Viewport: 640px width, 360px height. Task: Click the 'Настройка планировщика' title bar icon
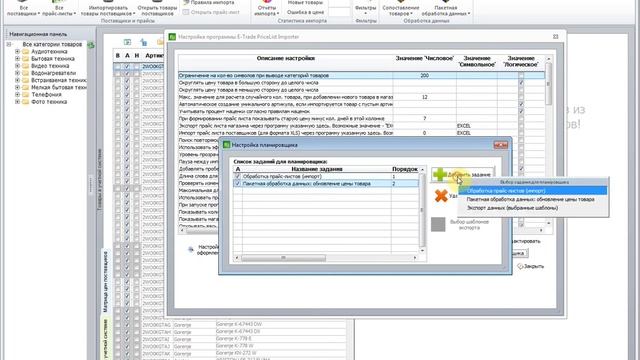tap(227, 144)
